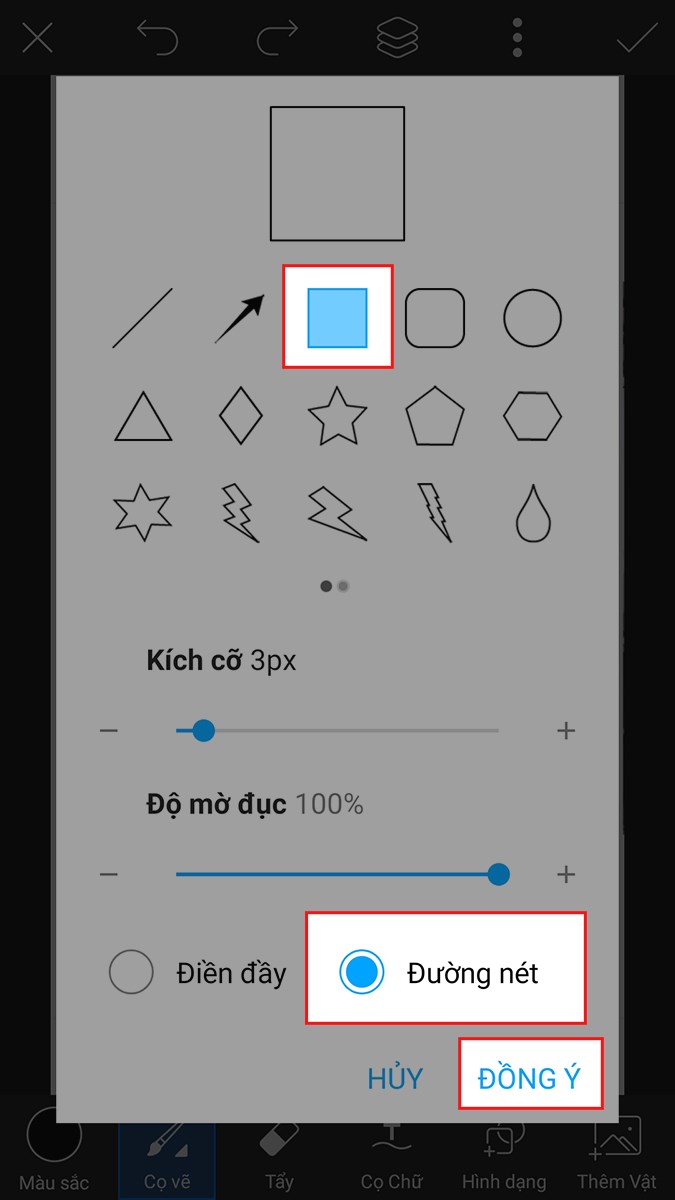Image resolution: width=675 pixels, height=1200 pixels.
Task: Click the HỦY cancel button
Action: point(395,1079)
